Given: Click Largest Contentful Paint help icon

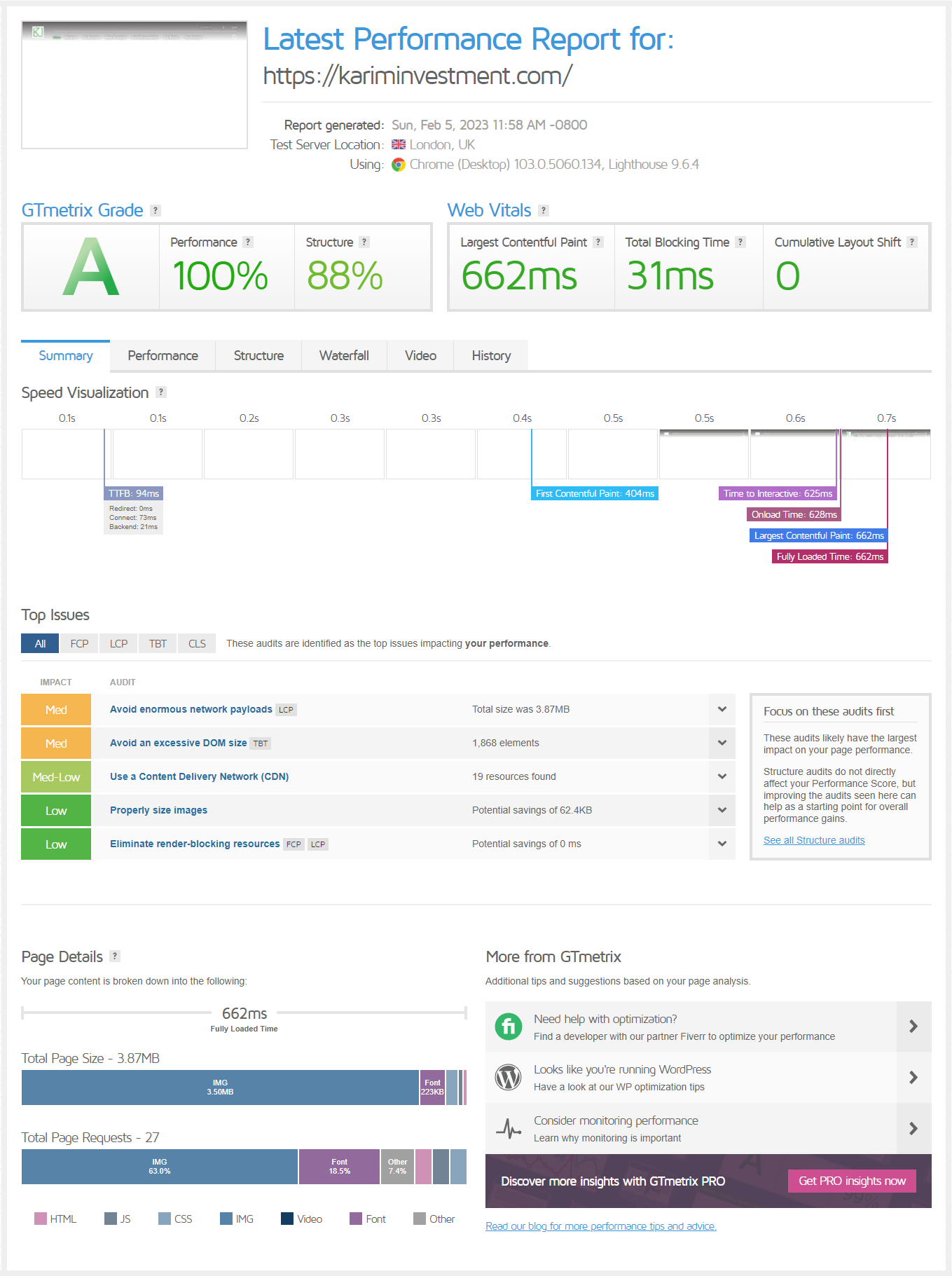Looking at the screenshot, I should pyautogui.click(x=598, y=242).
